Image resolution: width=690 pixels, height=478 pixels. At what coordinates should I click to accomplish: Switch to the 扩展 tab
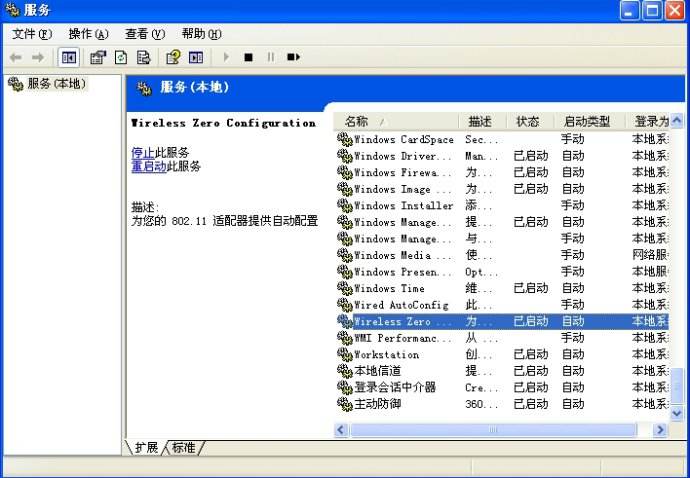146,448
